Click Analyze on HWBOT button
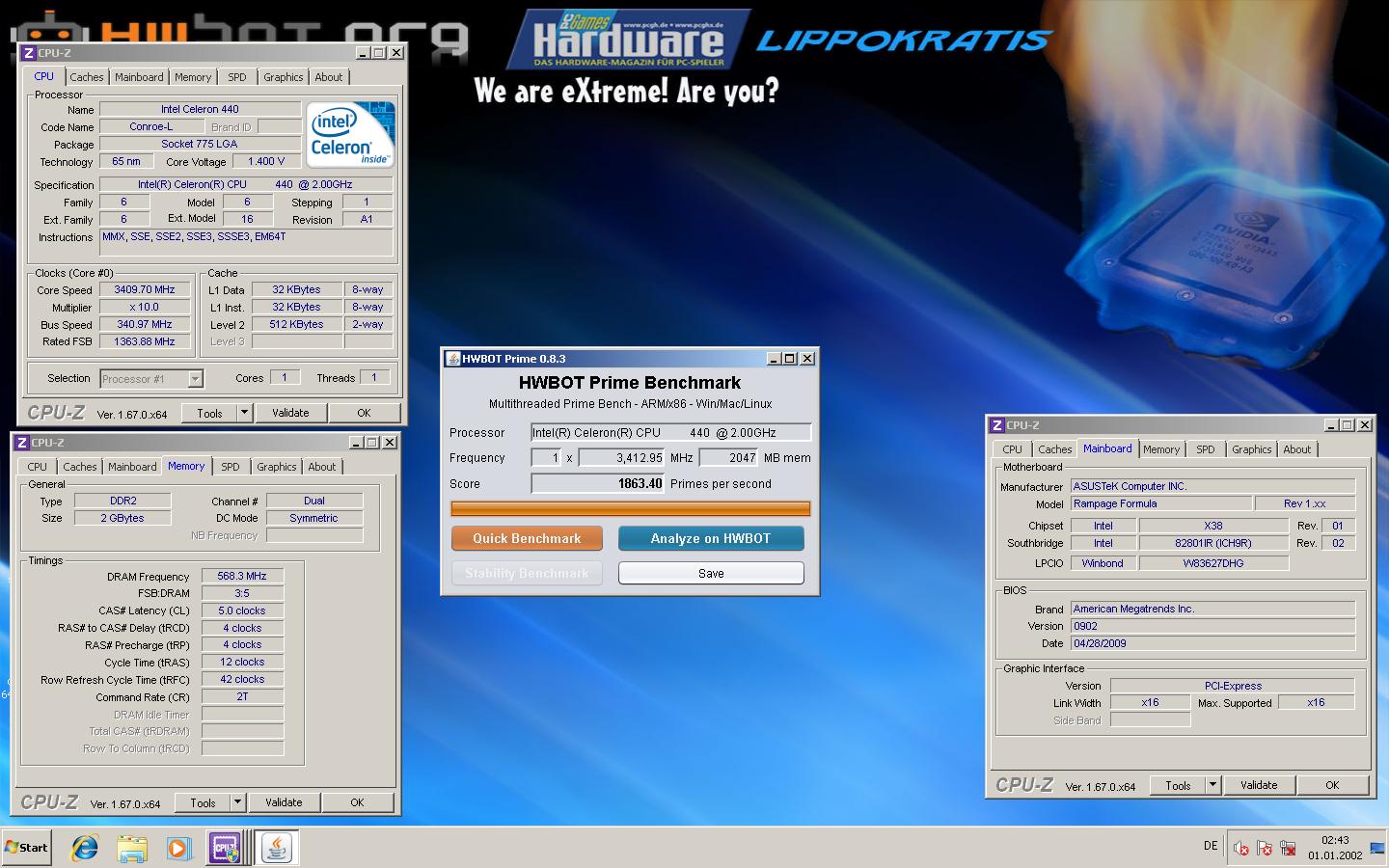 point(711,538)
